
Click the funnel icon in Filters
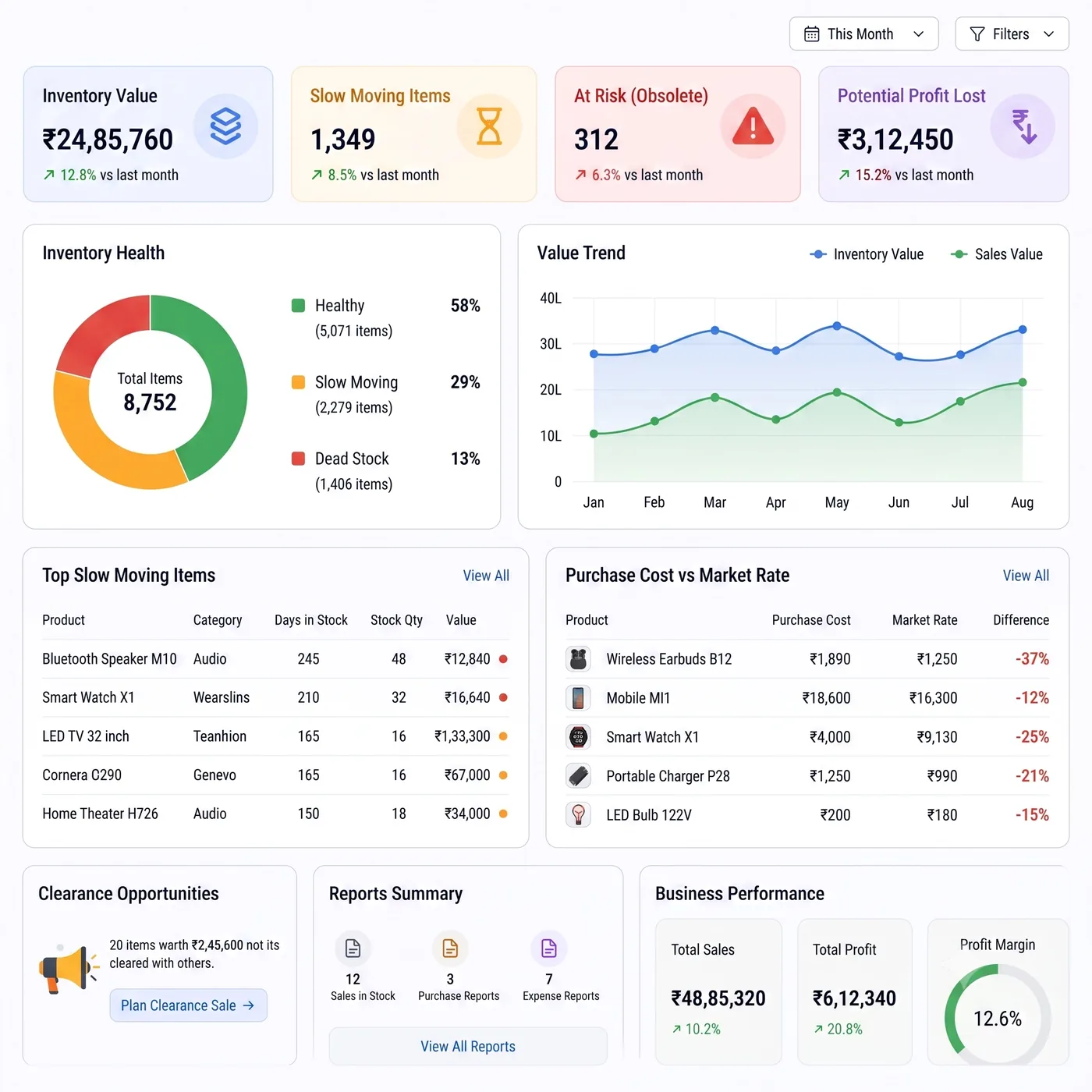coord(977,34)
